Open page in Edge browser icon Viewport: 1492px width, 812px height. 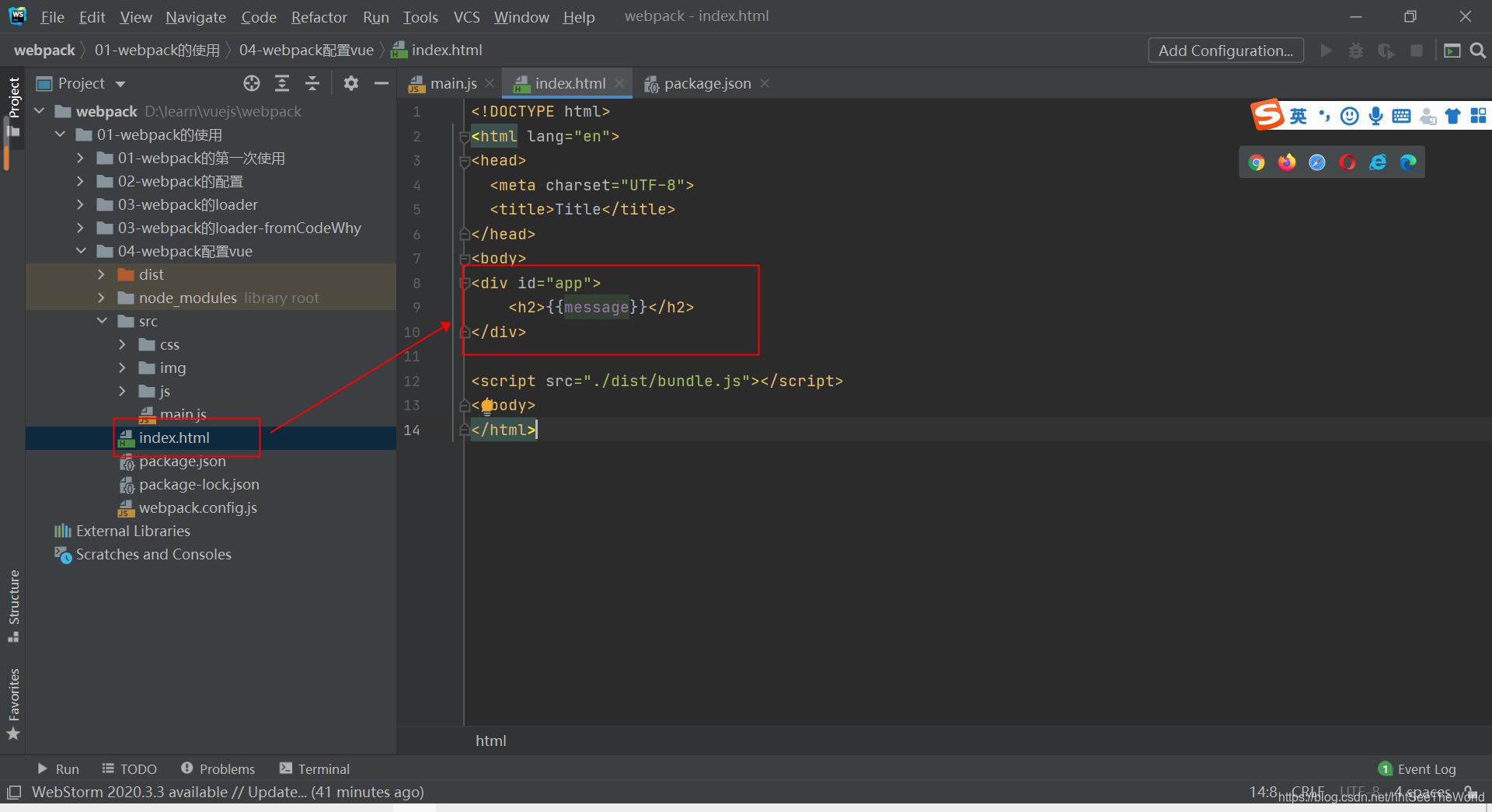click(1408, 162)
